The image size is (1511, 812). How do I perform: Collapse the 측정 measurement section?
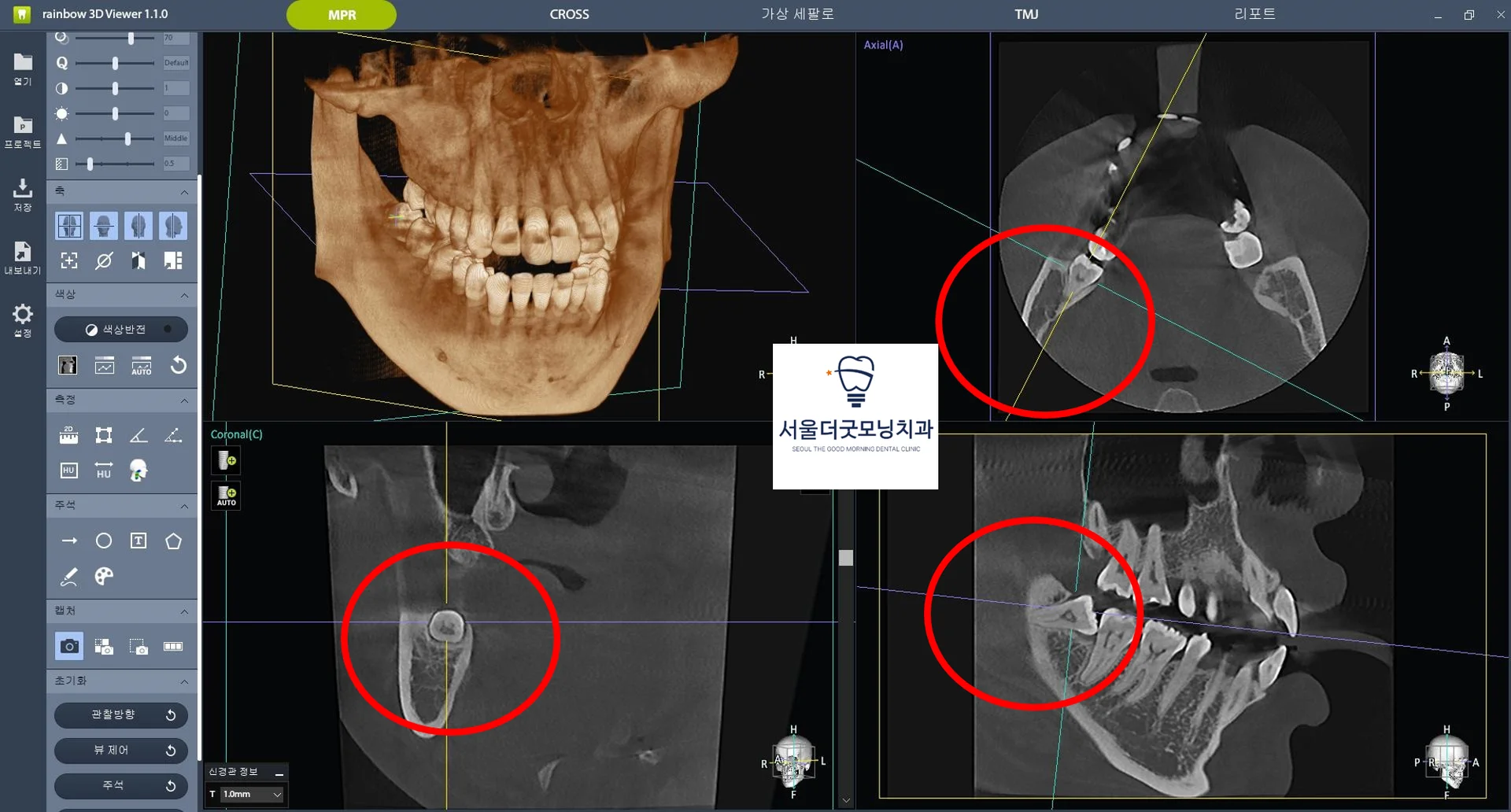coord(184,400)
